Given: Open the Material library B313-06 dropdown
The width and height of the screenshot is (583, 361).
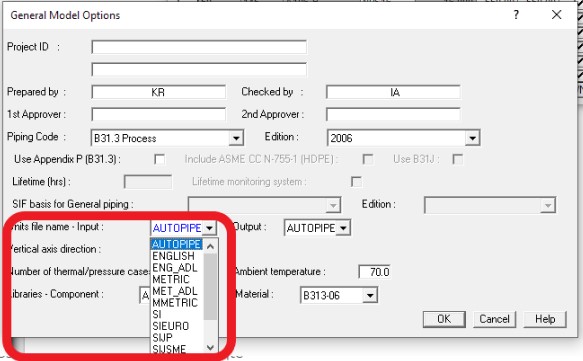Looking at the screenshot, I should tap(370, 296).
